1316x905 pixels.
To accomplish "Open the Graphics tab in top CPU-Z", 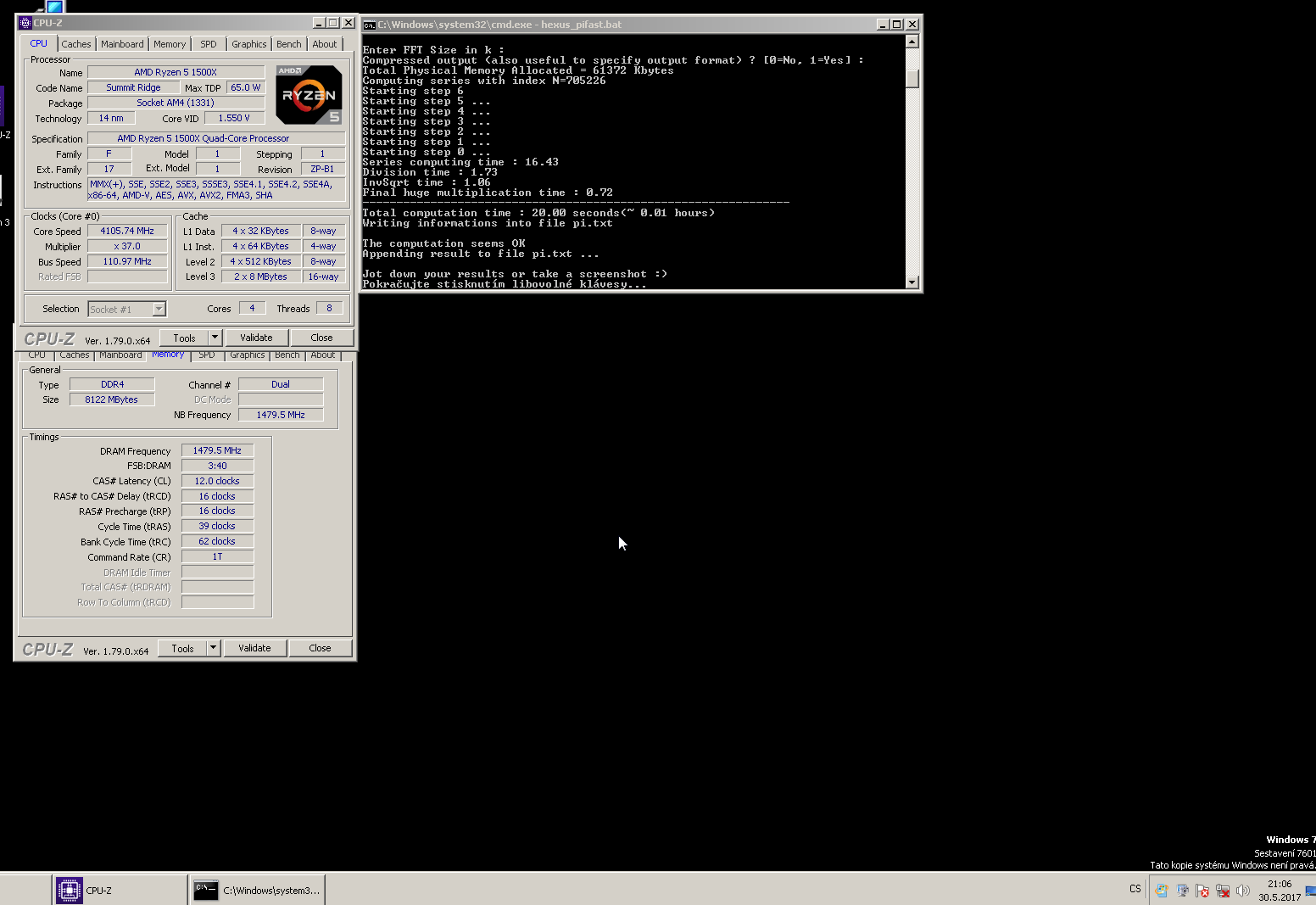I will (249, 44).
